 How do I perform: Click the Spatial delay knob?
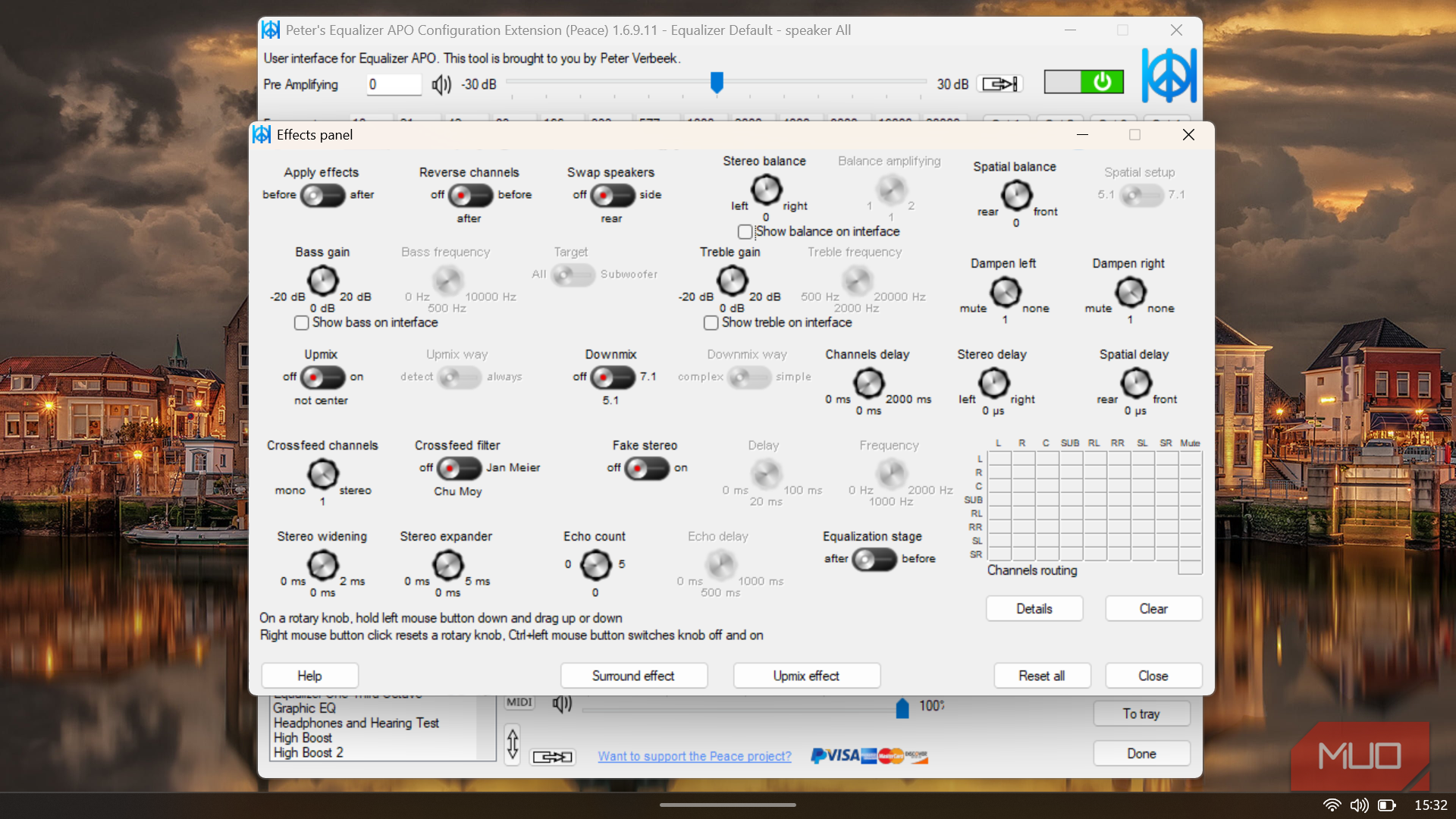coord(1136,383)
